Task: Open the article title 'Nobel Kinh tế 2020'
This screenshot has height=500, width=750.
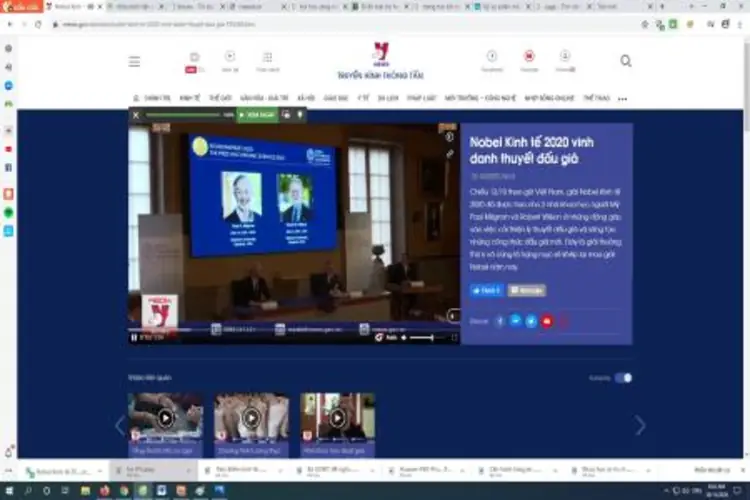Action: pyautogui.click(x=537, y=150)
